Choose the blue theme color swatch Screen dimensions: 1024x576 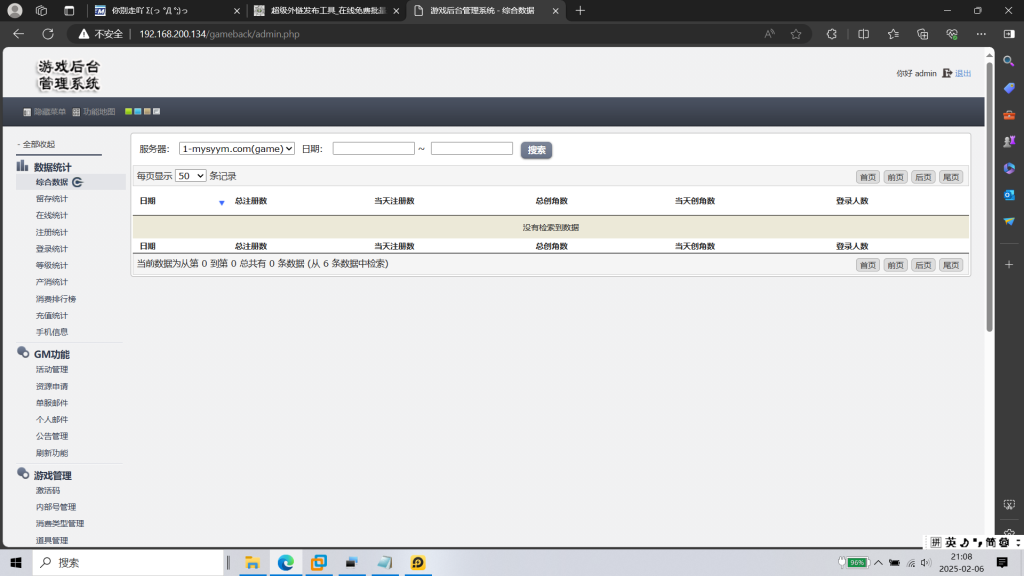138,111
